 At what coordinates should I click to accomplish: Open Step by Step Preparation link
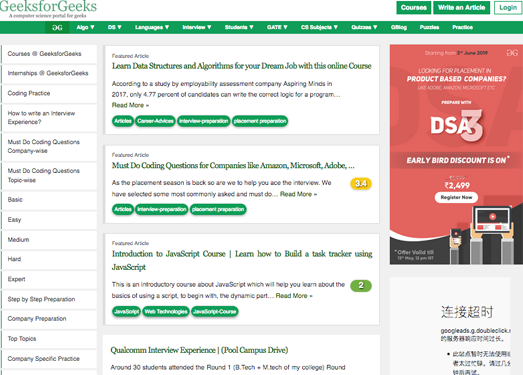click(49, 299)
